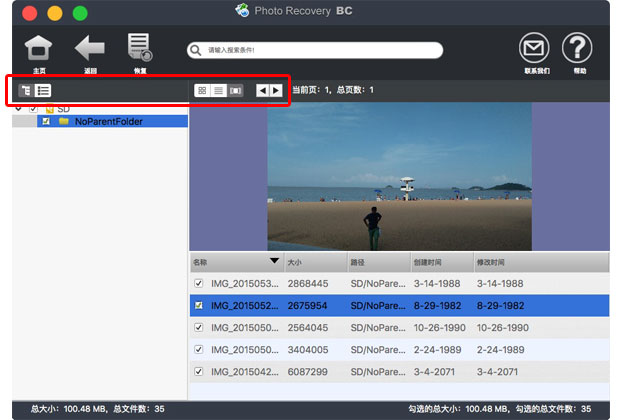Go to the previous page arrow
Viewport: 620px width, 420px height.
coord(263,91)
